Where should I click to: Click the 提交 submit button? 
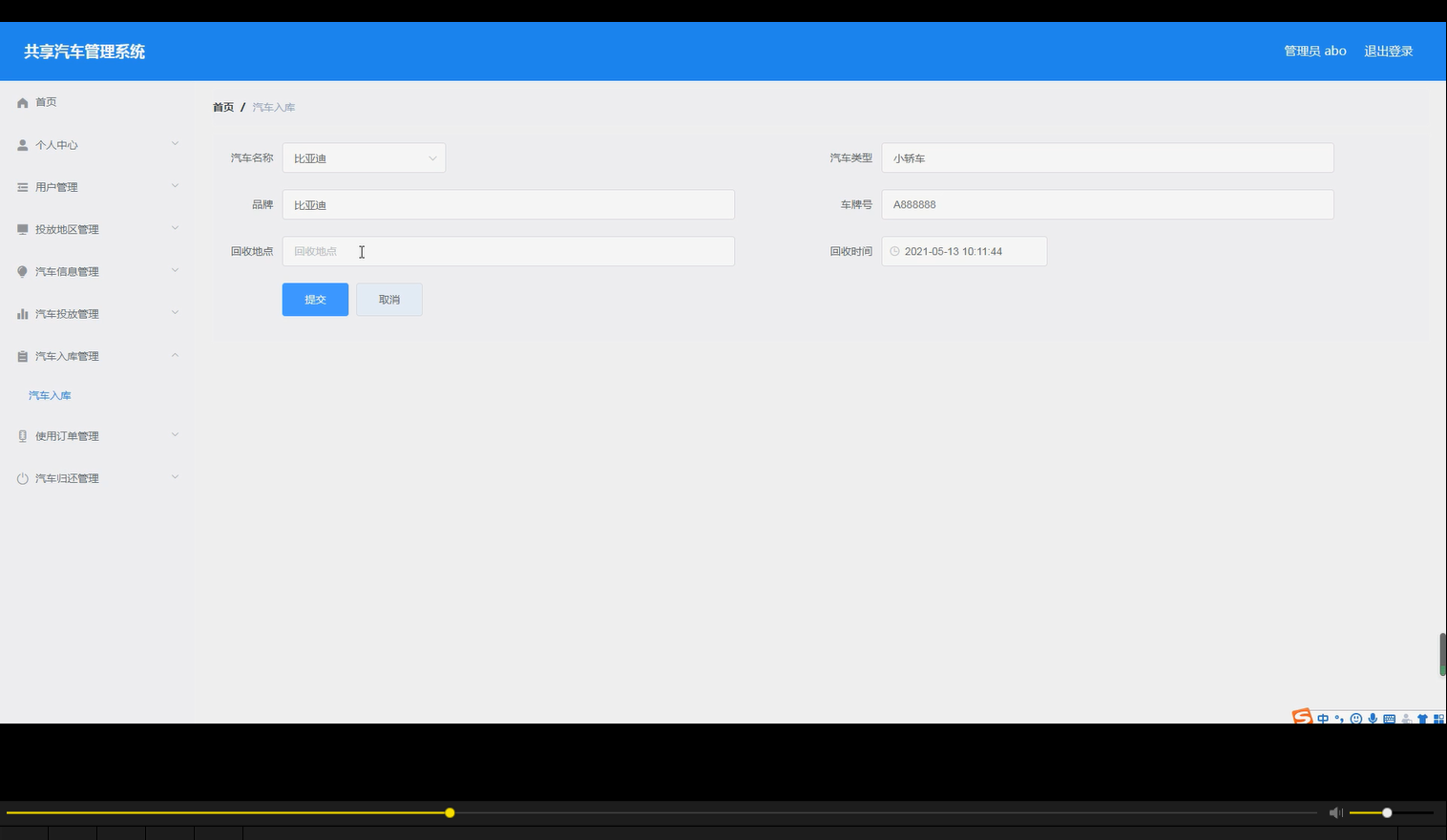coord(315,300)
